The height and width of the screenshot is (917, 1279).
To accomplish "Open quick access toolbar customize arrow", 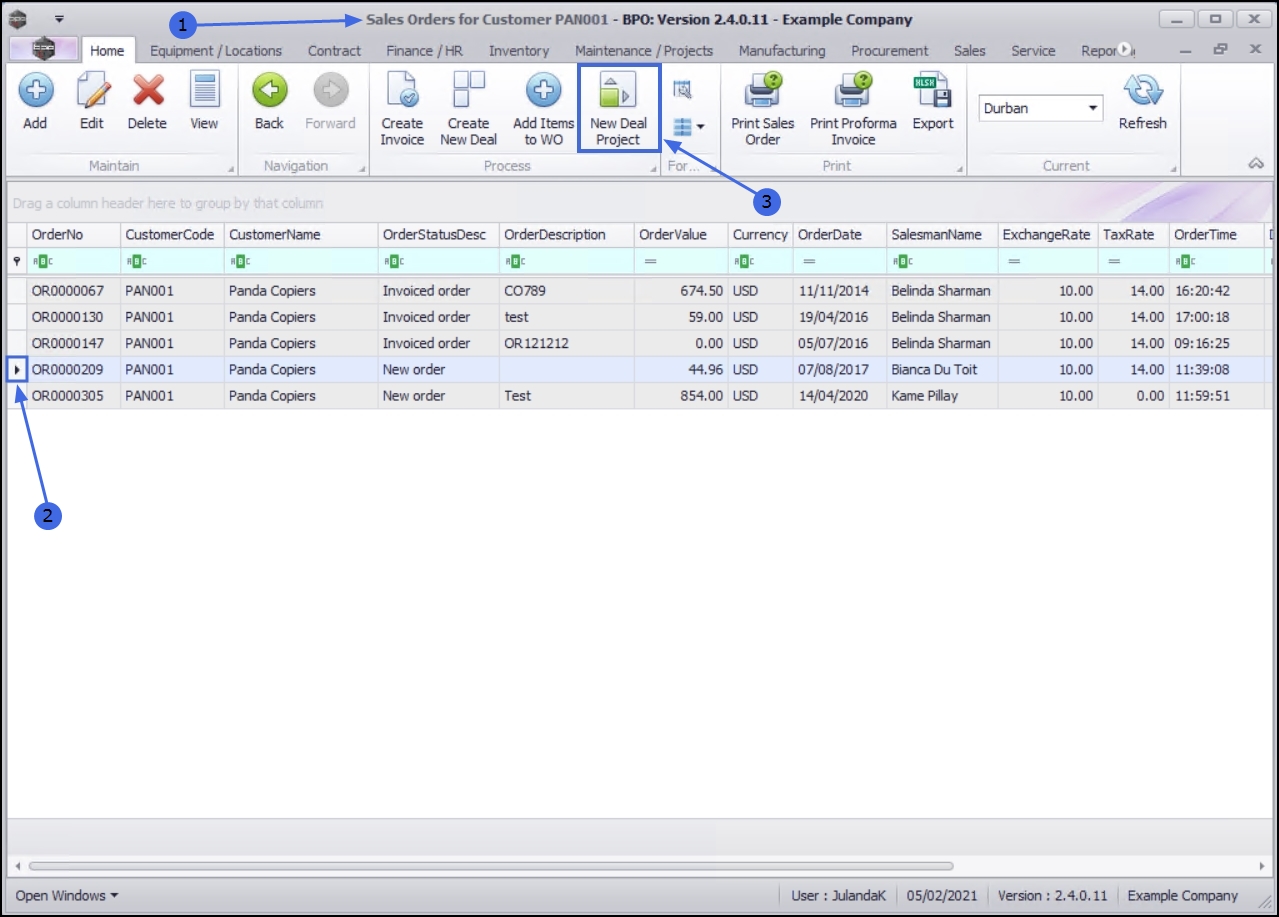I will point(59,19).
